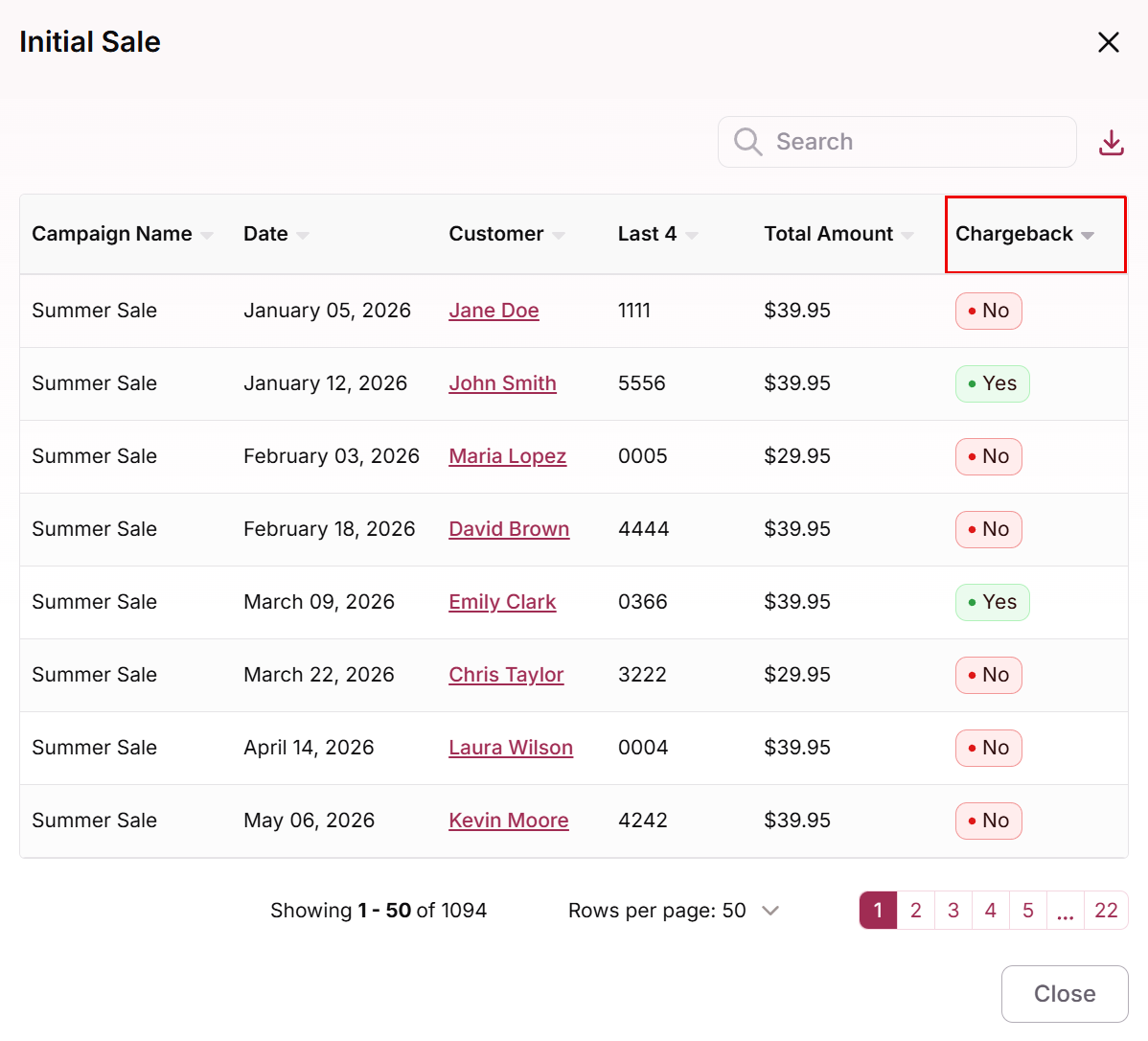The height and width of the screenshot is (1041, 1148).
Task: Open Emily Clark customer link
Action: [x=502, y=602]
